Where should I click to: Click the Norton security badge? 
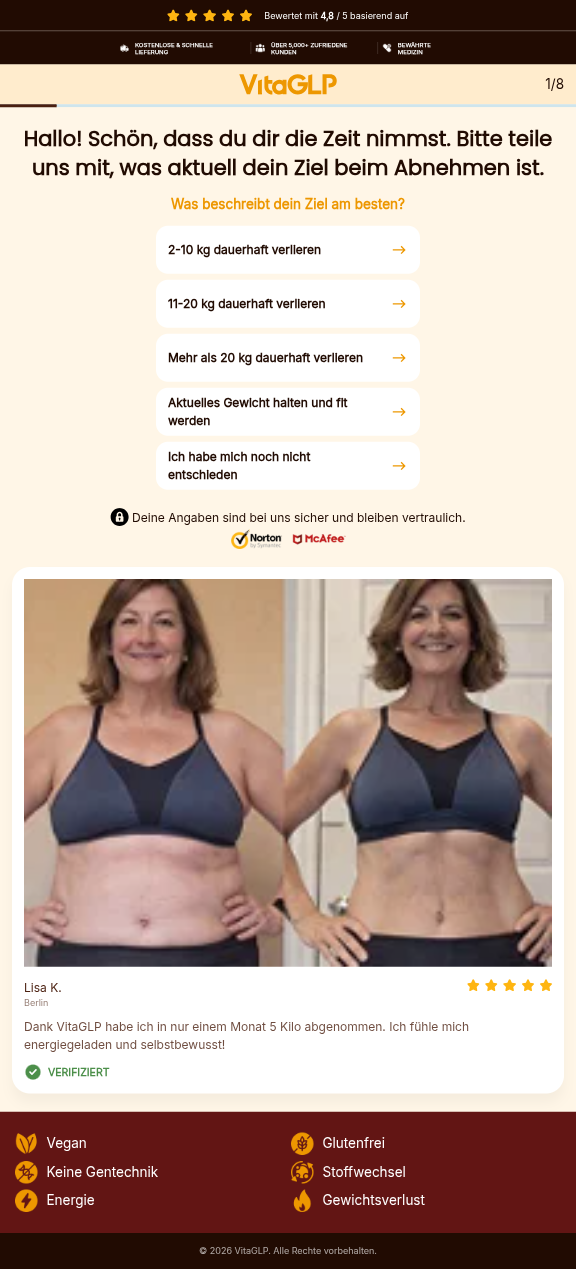coord(256,540)
